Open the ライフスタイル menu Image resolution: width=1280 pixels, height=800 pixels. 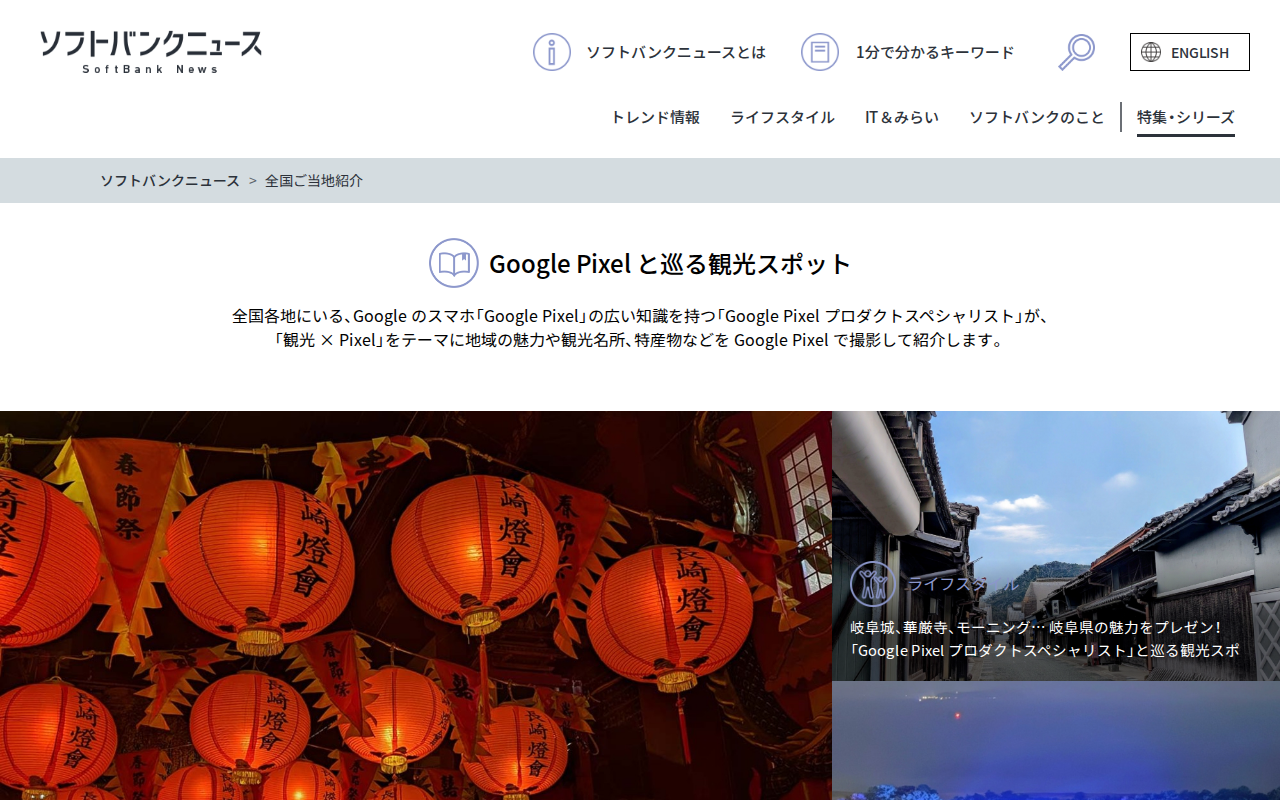(782, 117)
